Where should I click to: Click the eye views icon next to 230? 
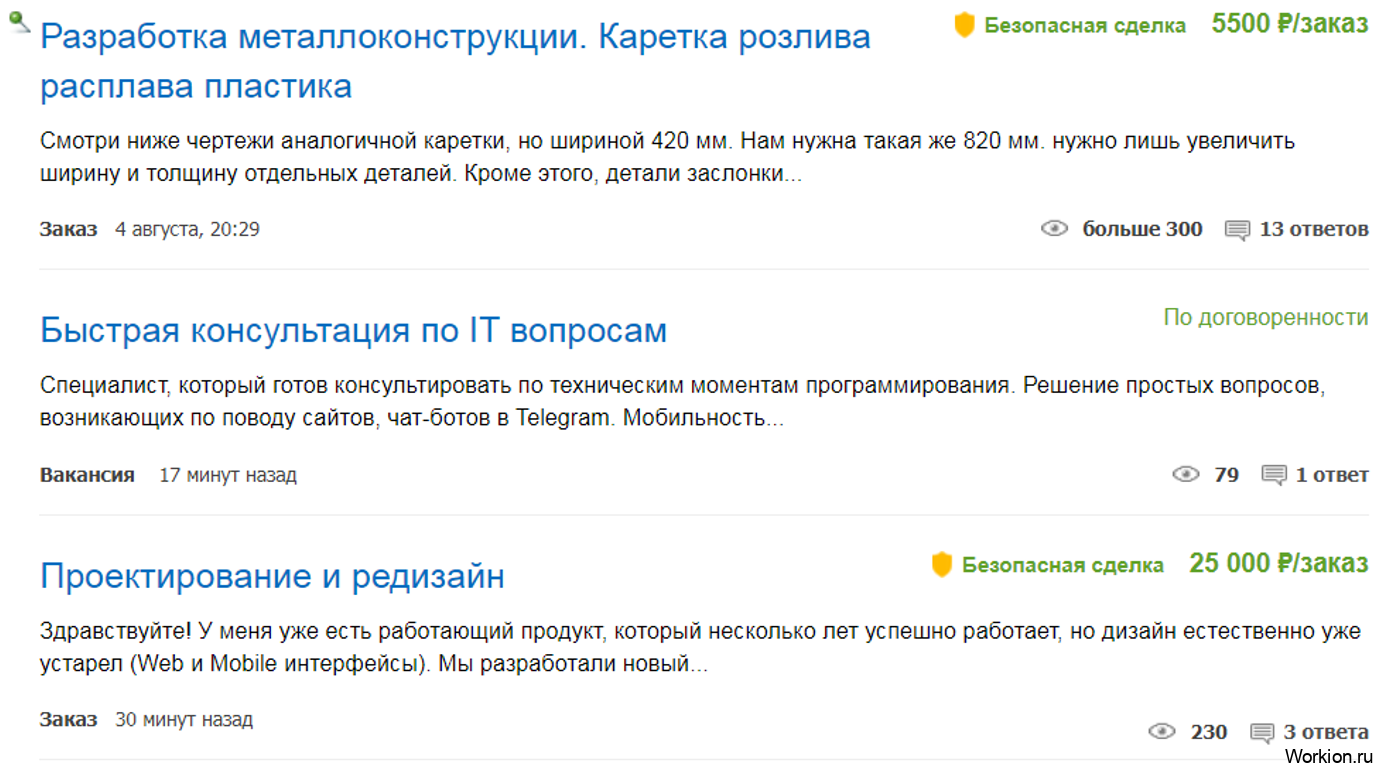[x=1161, y=732]
